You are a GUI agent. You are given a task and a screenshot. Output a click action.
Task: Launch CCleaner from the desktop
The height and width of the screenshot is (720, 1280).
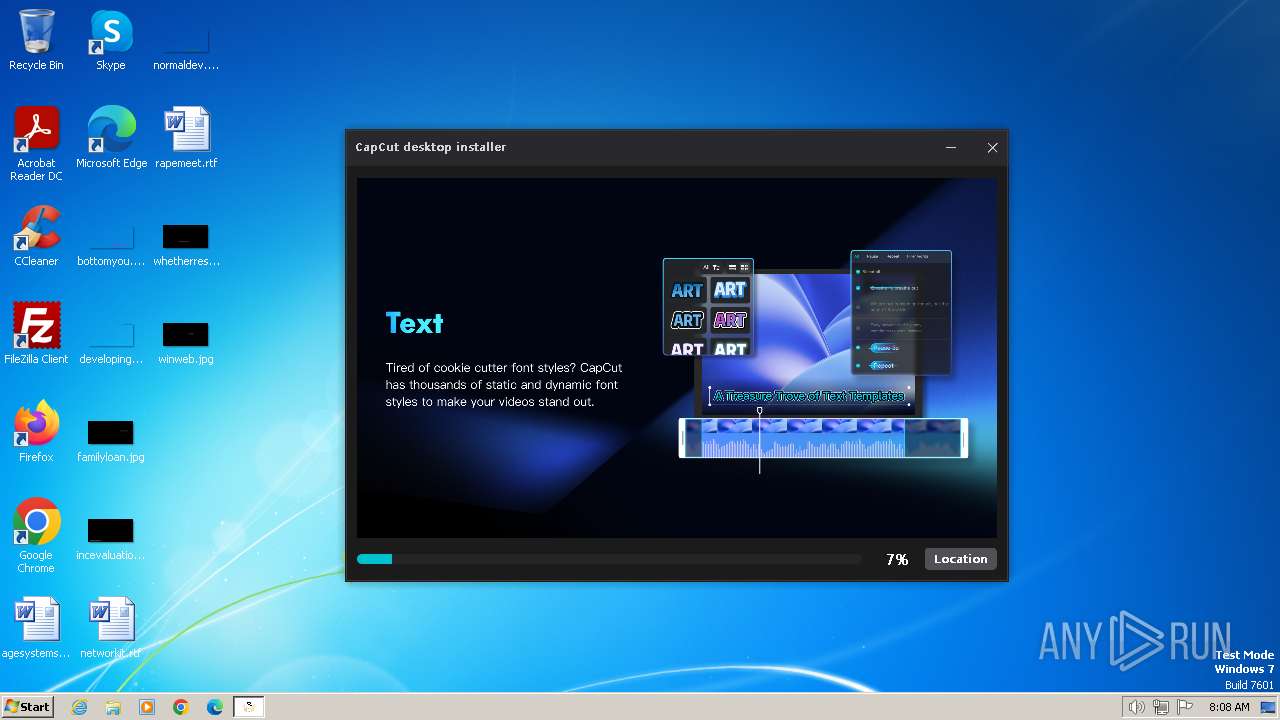[36, 236]
